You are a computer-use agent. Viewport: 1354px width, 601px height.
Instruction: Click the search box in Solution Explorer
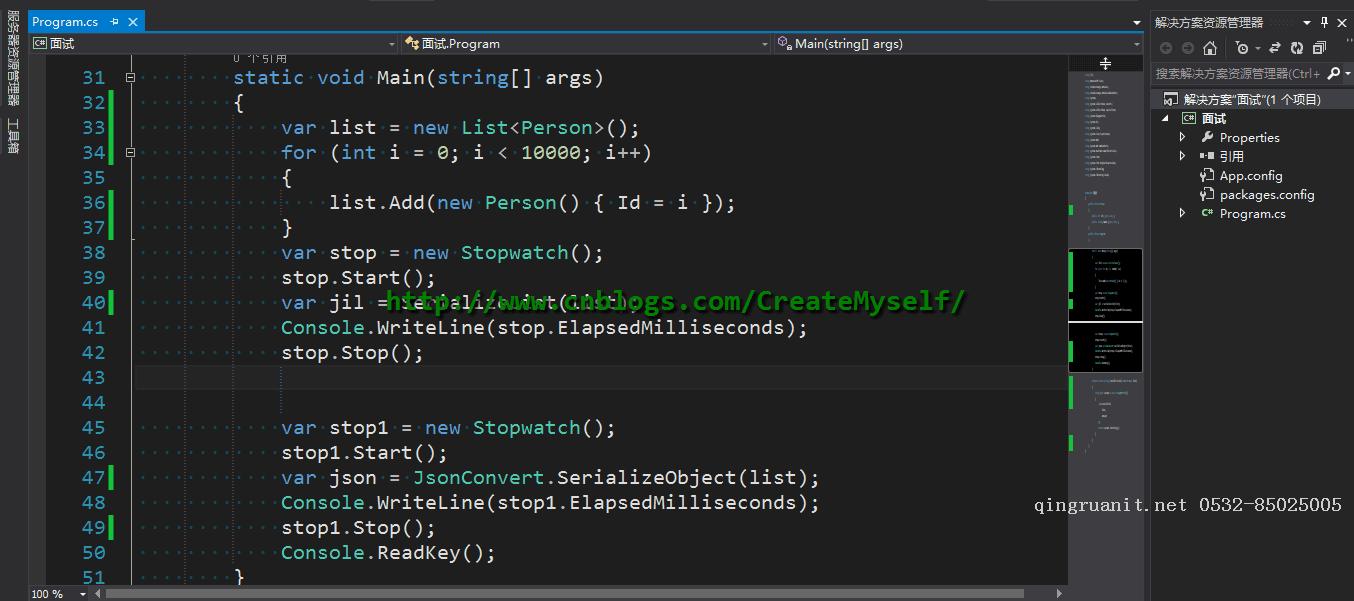coord(1238,73)
